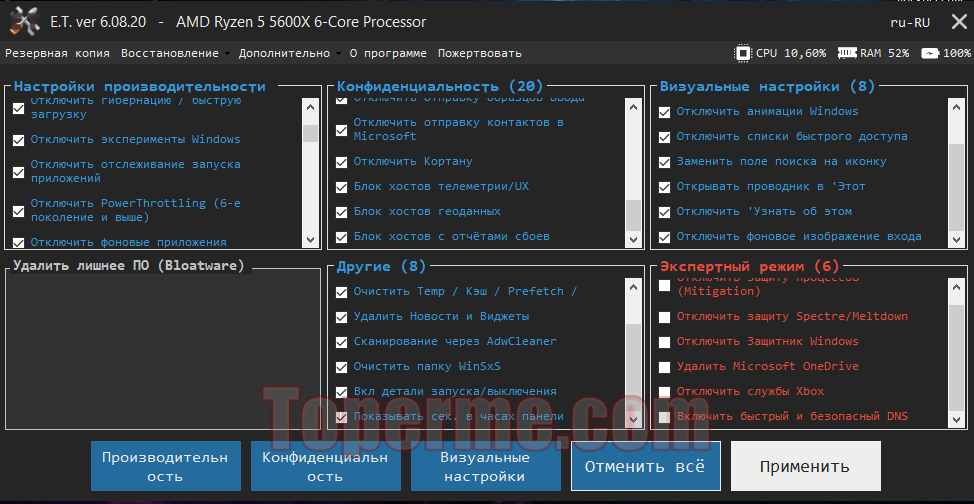
Task: Click the Производительность button
Action: click(166, 466)
